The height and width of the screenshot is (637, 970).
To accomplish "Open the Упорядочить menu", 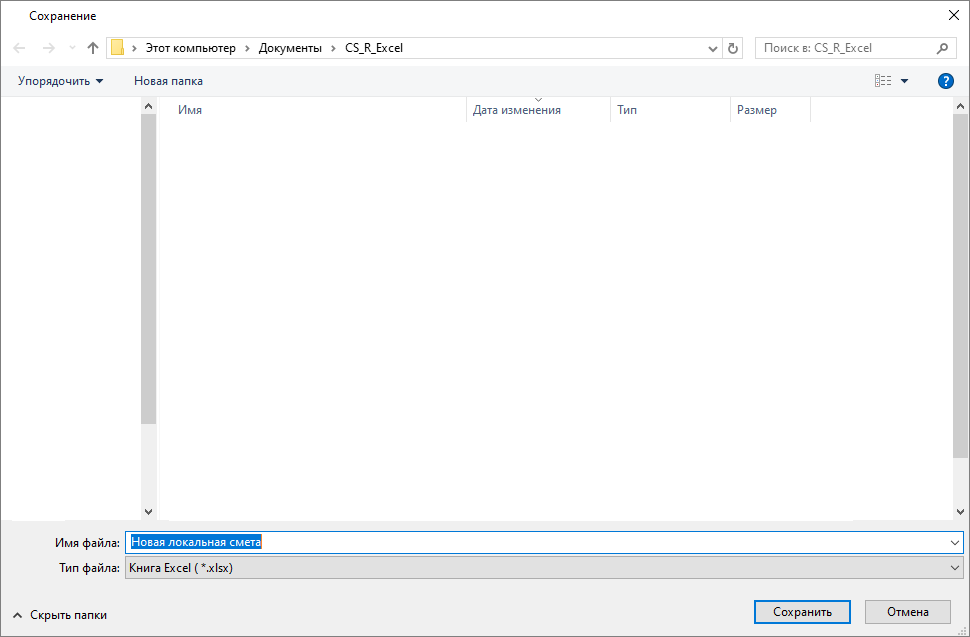I will click(60, 81).
